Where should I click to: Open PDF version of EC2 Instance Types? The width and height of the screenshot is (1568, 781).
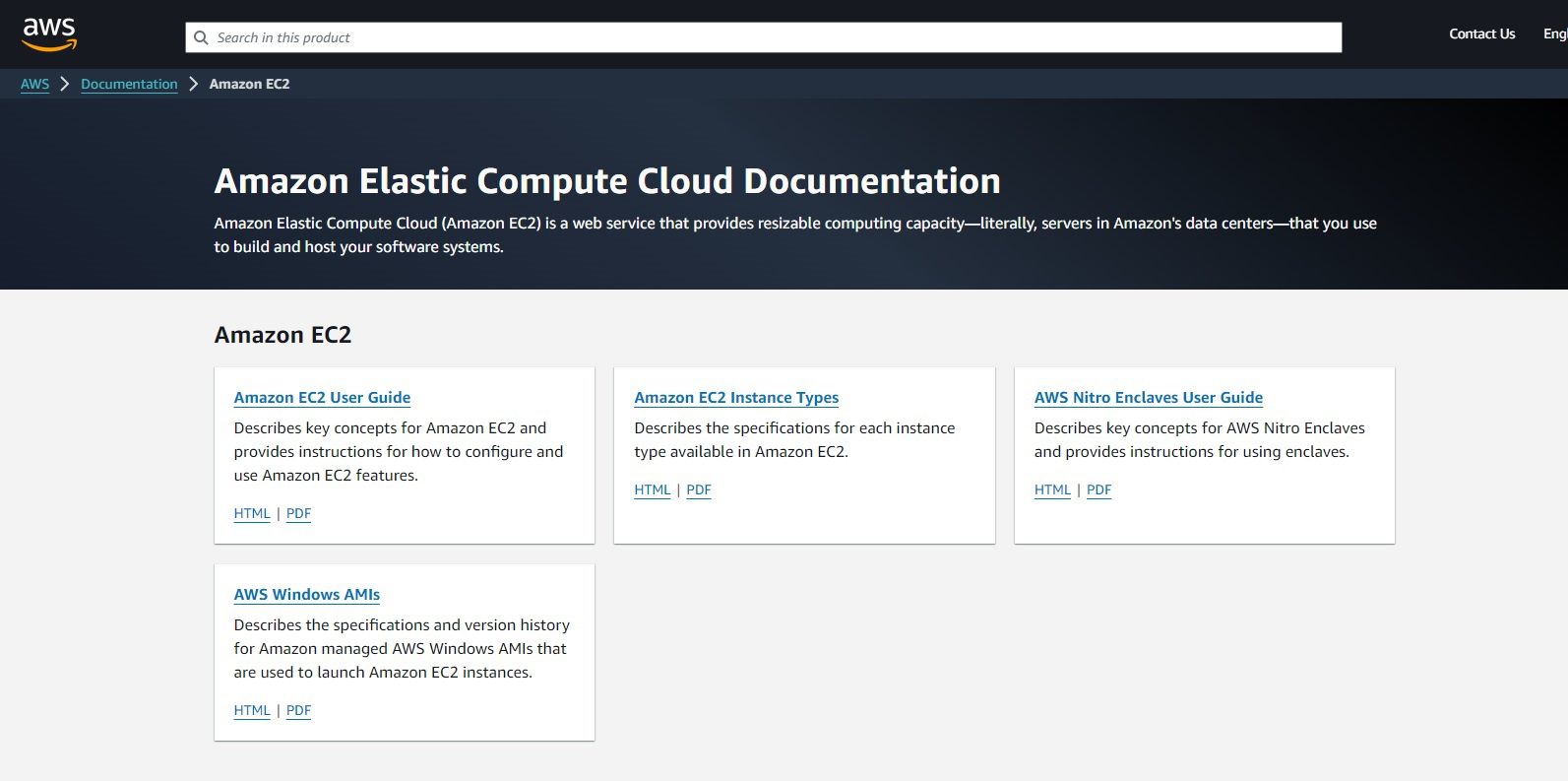pyautogui.click(x=699, y=489)
